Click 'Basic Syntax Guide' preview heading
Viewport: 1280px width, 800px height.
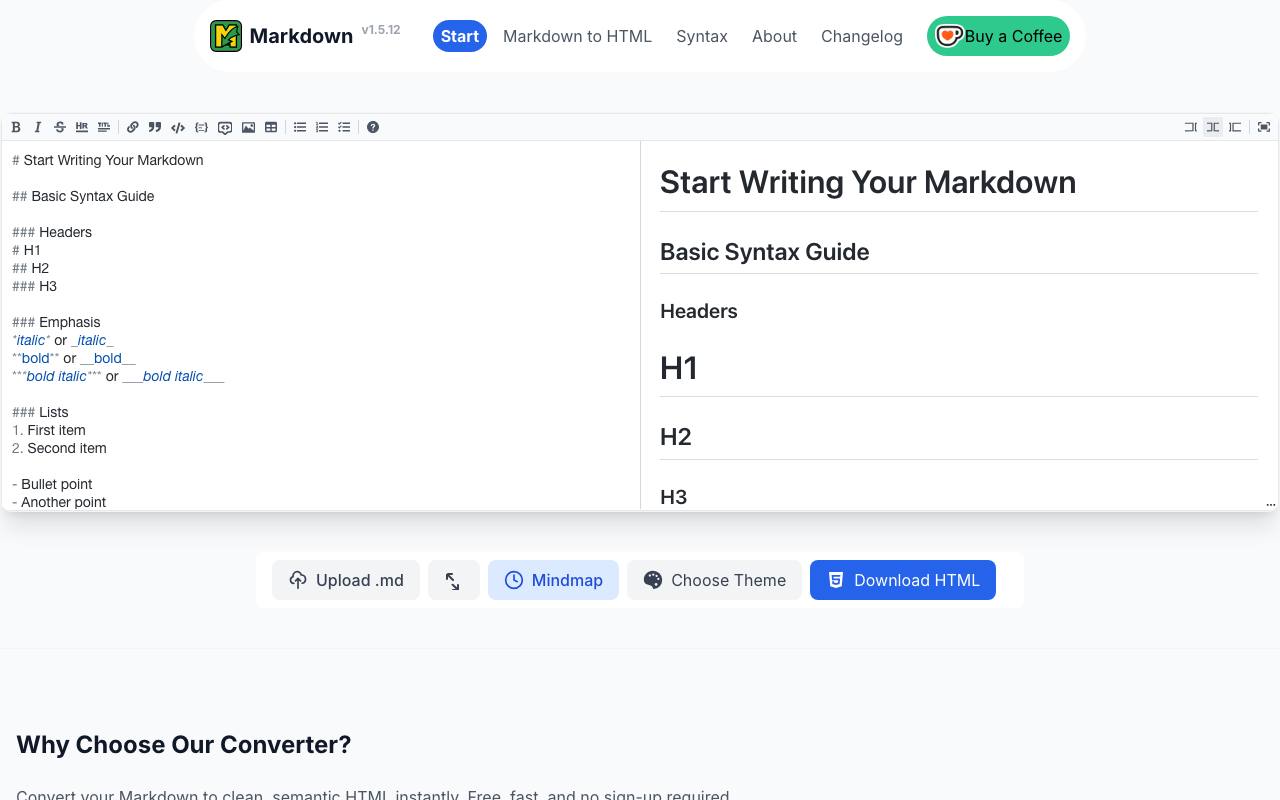click(x=764, y=252)
